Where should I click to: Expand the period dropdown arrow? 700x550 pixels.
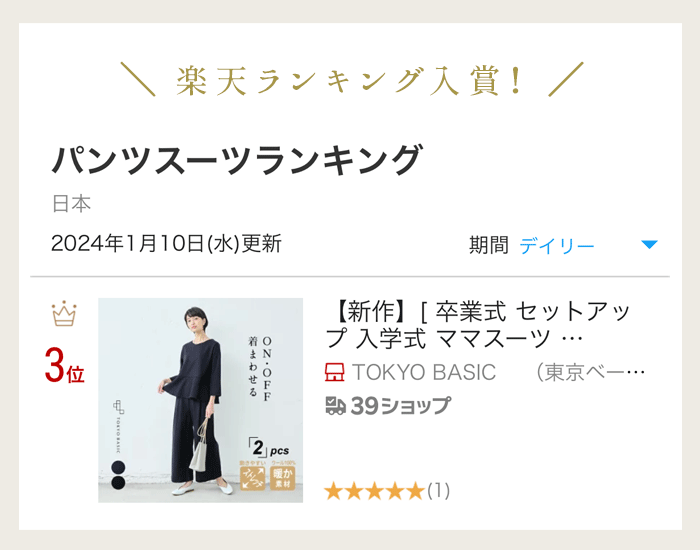pos(650,244)
